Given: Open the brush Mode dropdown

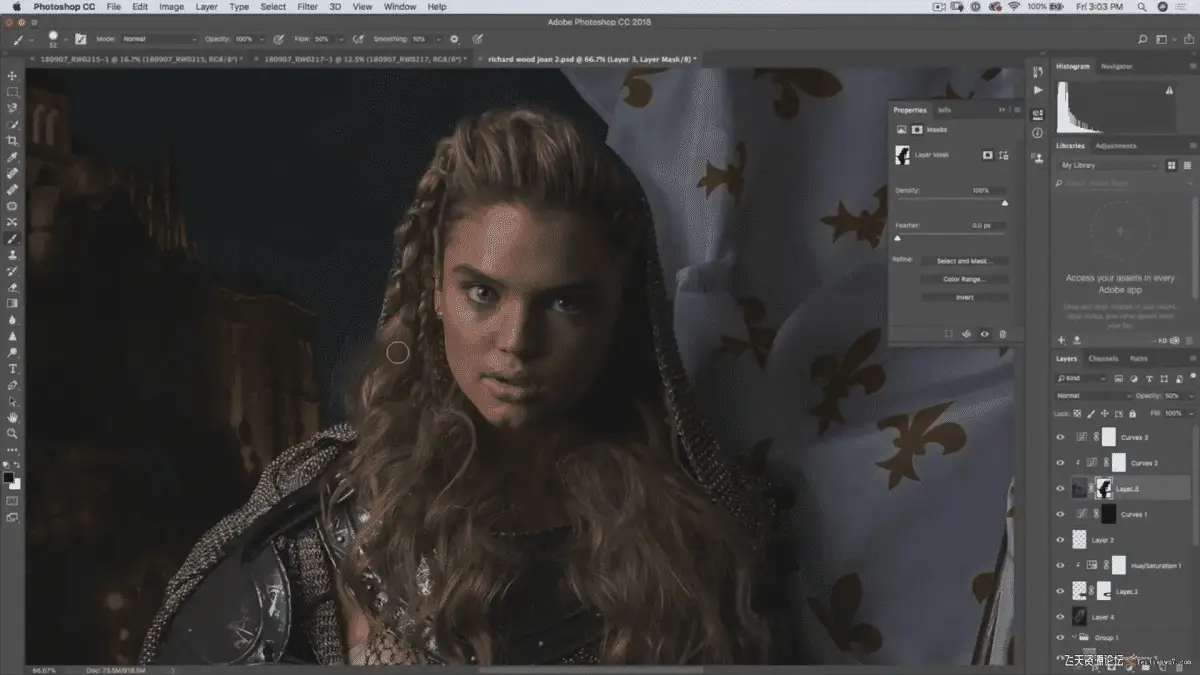Looking at the screenshot, I should [x=159, y=39].
